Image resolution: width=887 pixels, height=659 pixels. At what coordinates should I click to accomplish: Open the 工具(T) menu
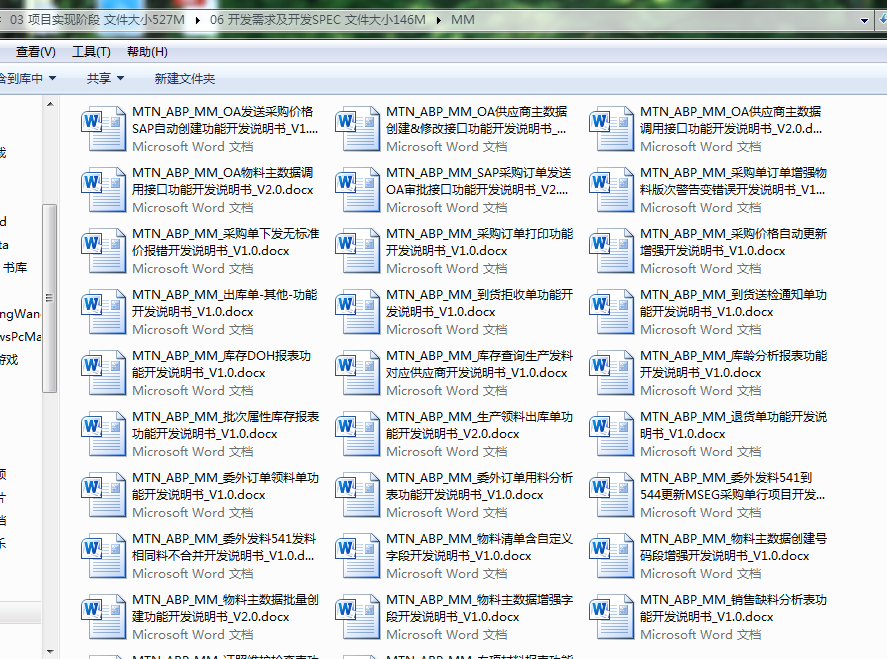[91, 52]
